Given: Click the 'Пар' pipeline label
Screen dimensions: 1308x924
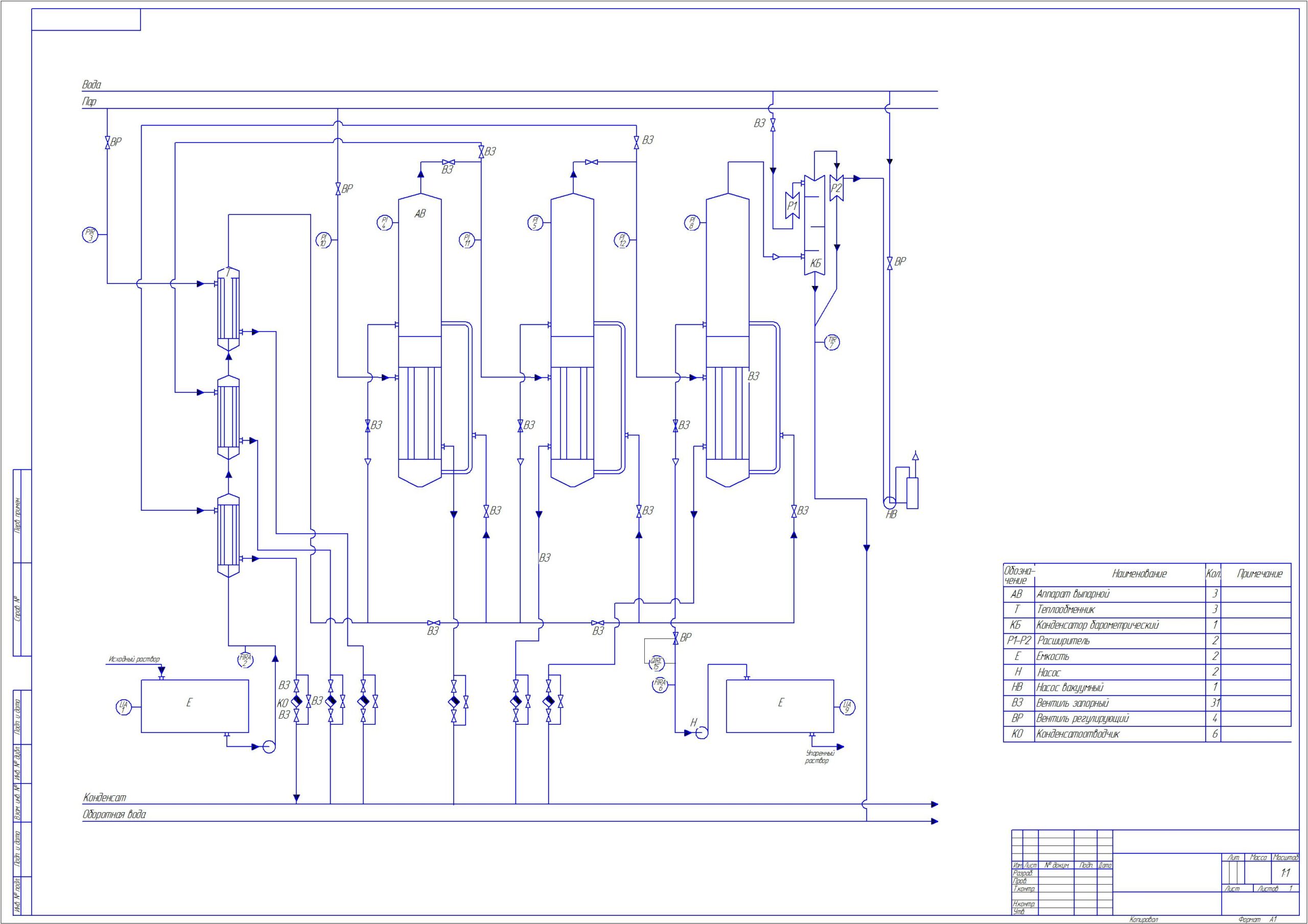Looking at the screenshot, I should click(89, 102).
